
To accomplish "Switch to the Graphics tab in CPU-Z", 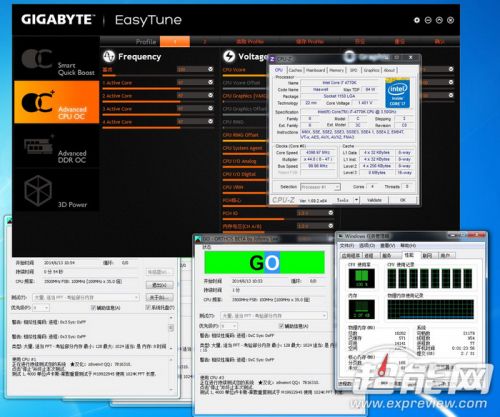I will pyautogui.click(x=371, y=70).
